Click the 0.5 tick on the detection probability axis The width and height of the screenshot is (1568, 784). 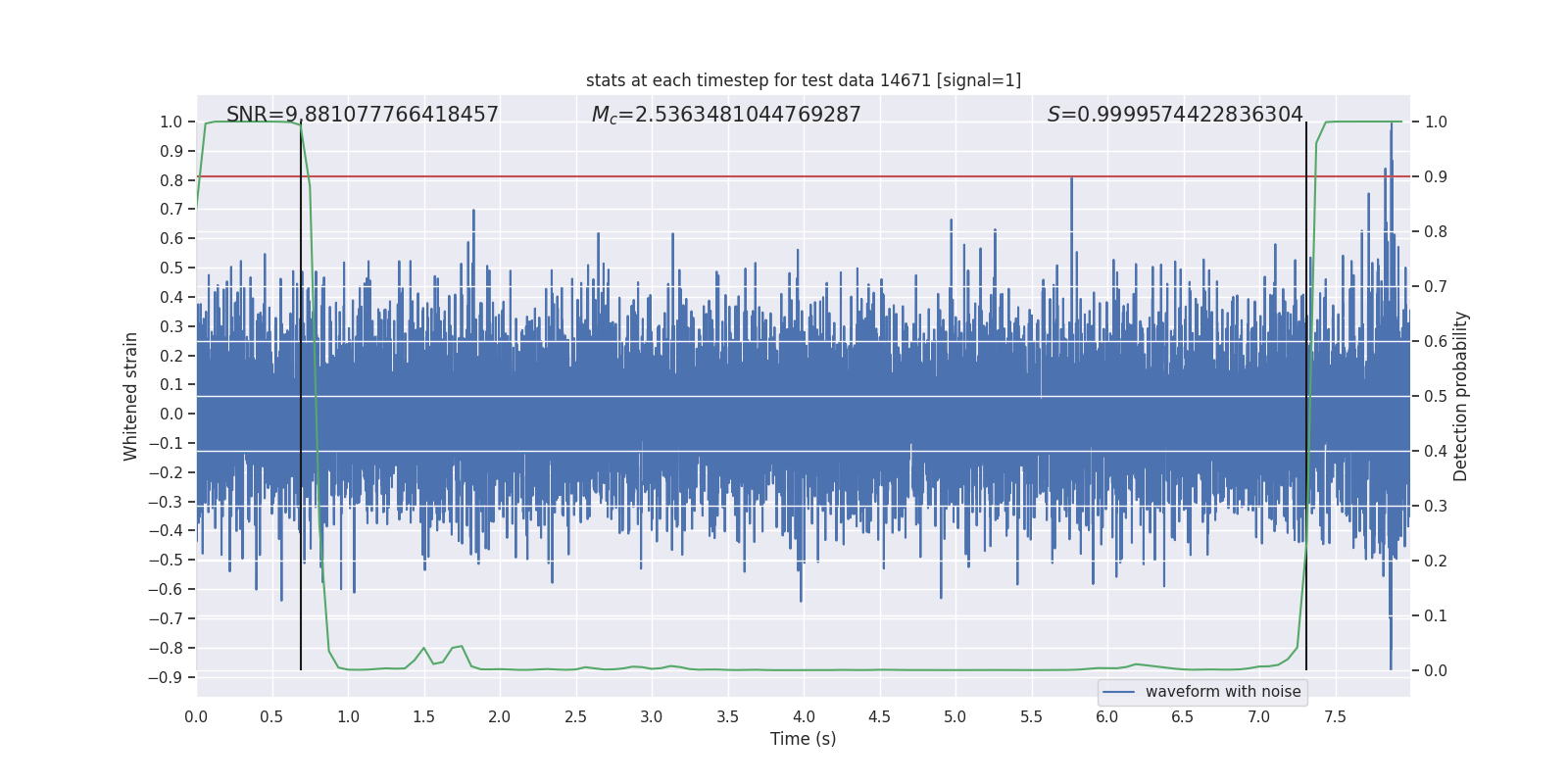point(1436,396)
